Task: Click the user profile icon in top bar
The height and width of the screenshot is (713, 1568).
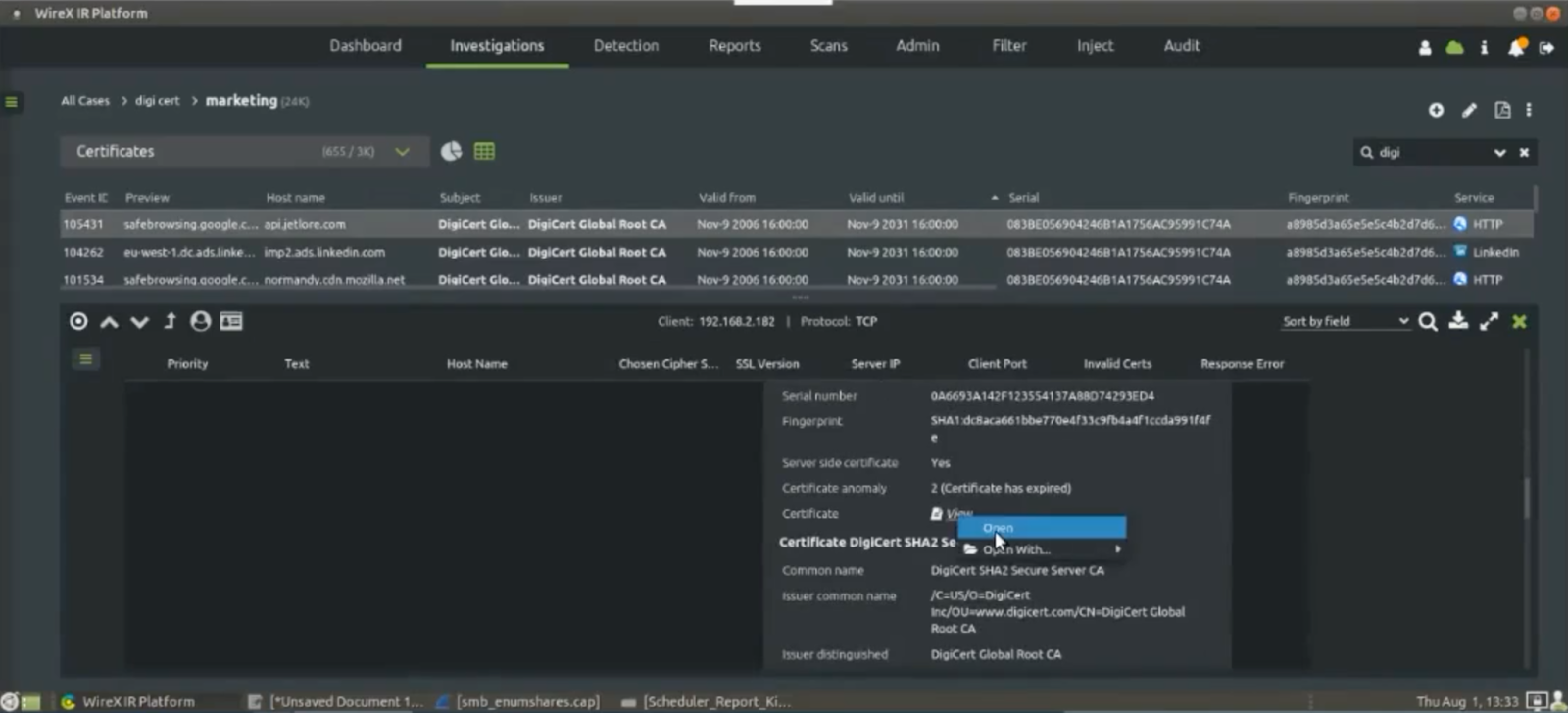Action: click(x=1425, y=48)
